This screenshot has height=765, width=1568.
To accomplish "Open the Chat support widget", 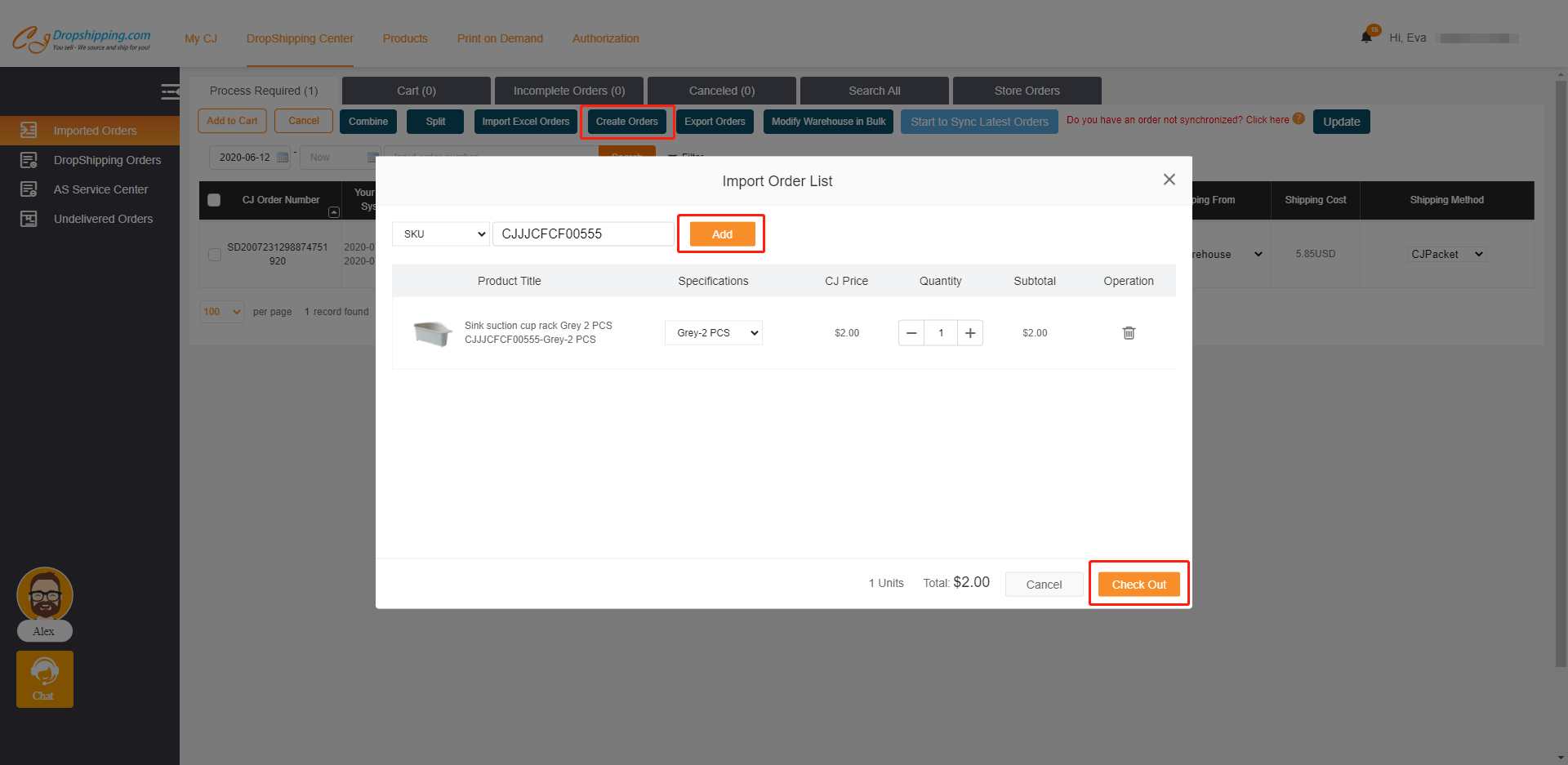I will [45, 678].
